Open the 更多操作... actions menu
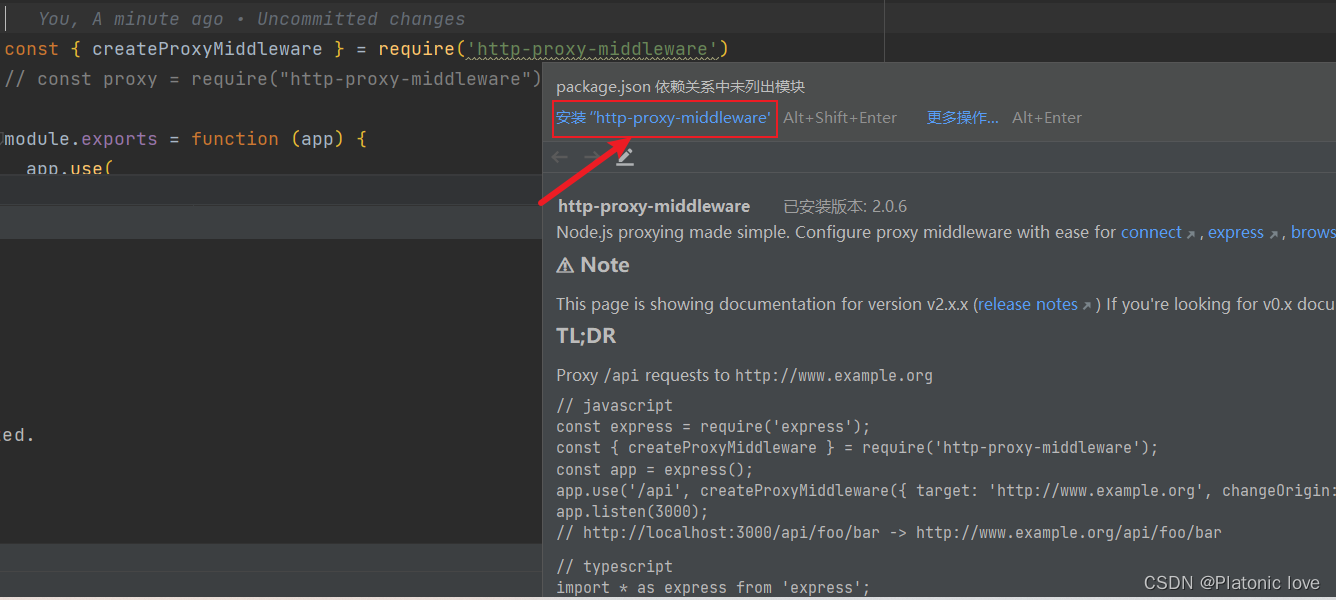Screen dimensions: 1336x600 click(961, 117)
